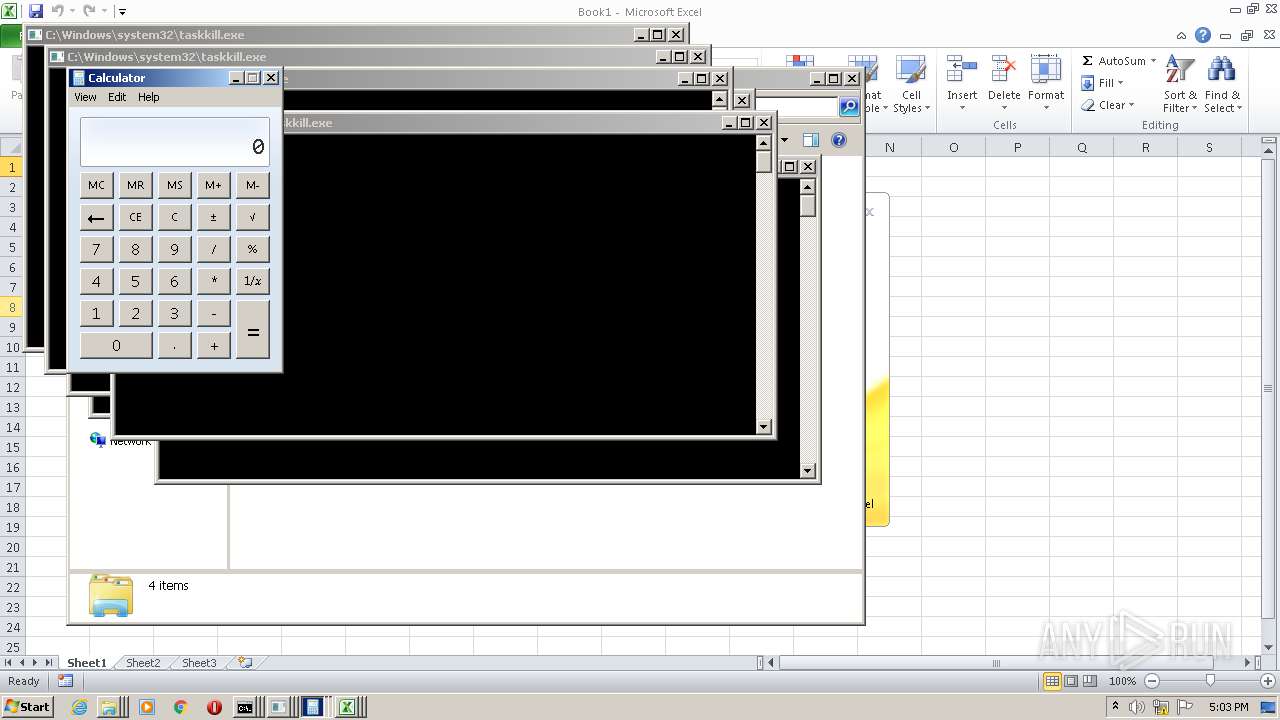
Task: Open the Insert cells dropdown arrow
Action: point(962,108)
